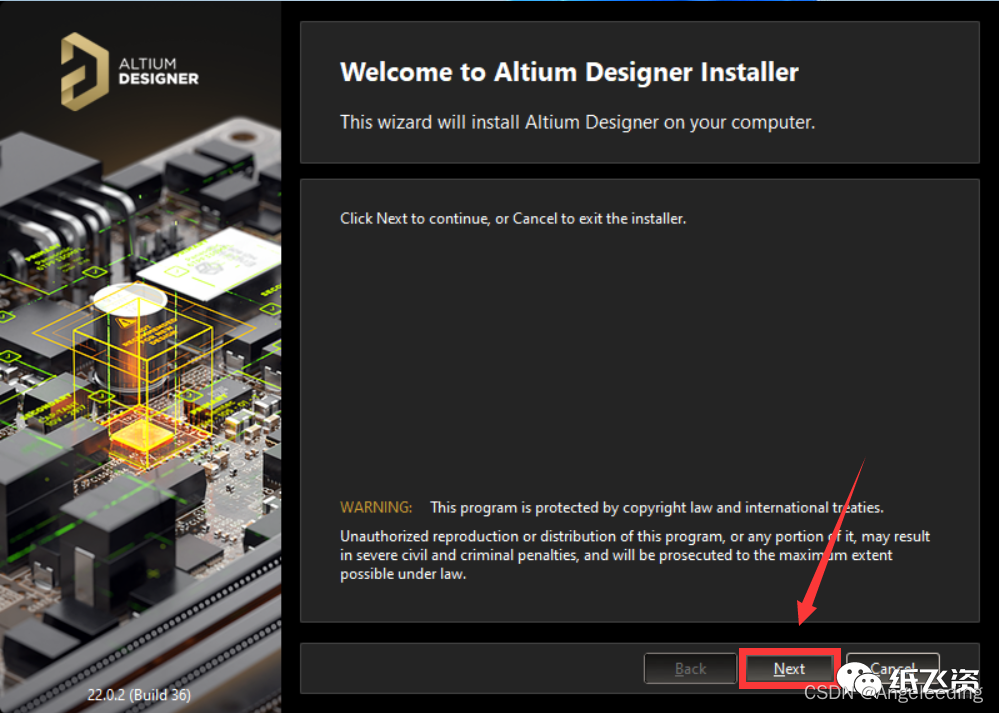Image resolution: width=999 pixels, height=713 pixels.
Task: Click the wizard install description subtitle
Action: (577, 122)
